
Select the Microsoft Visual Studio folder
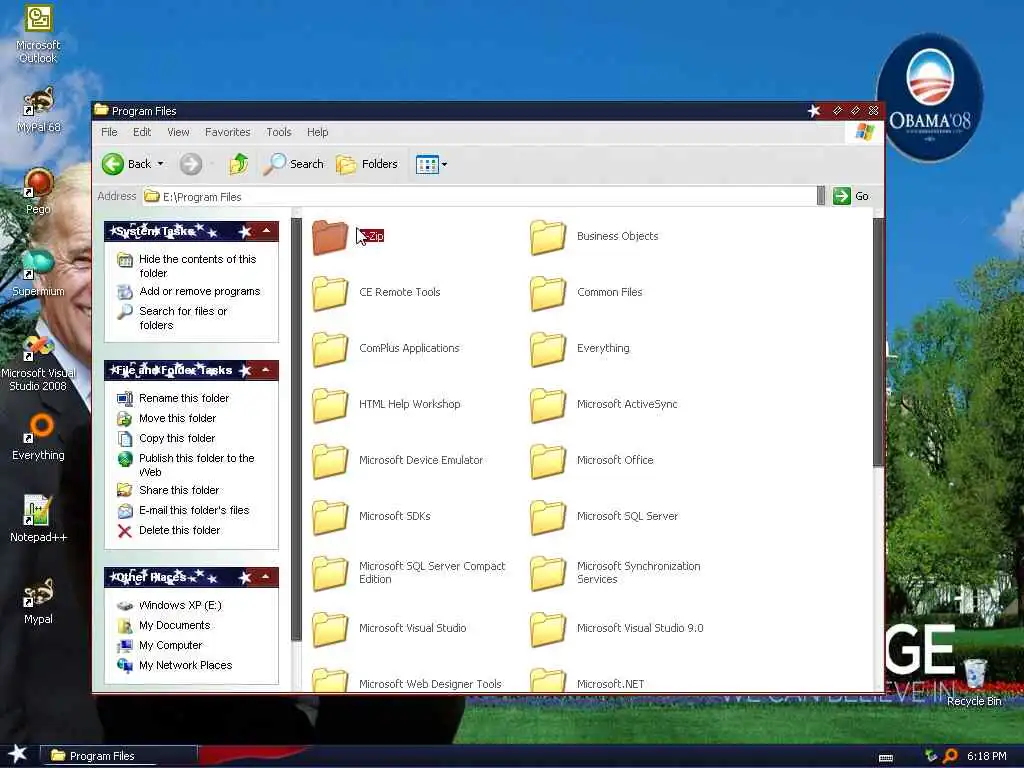pos(390,628)
